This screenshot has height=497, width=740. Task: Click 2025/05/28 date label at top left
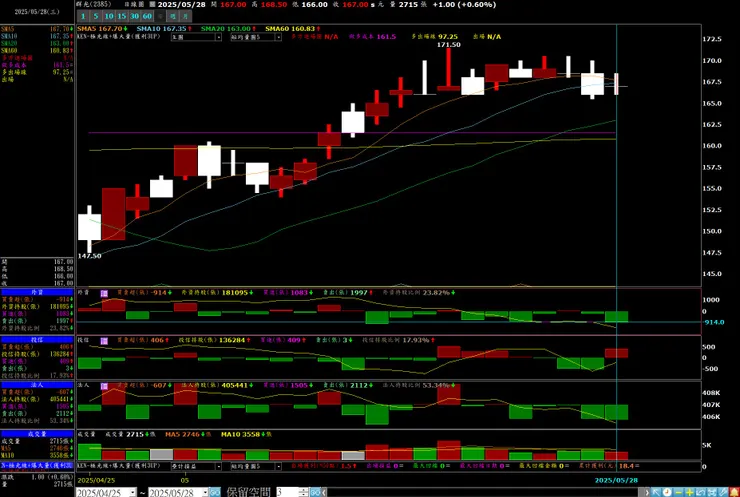(x=37, y=12)
